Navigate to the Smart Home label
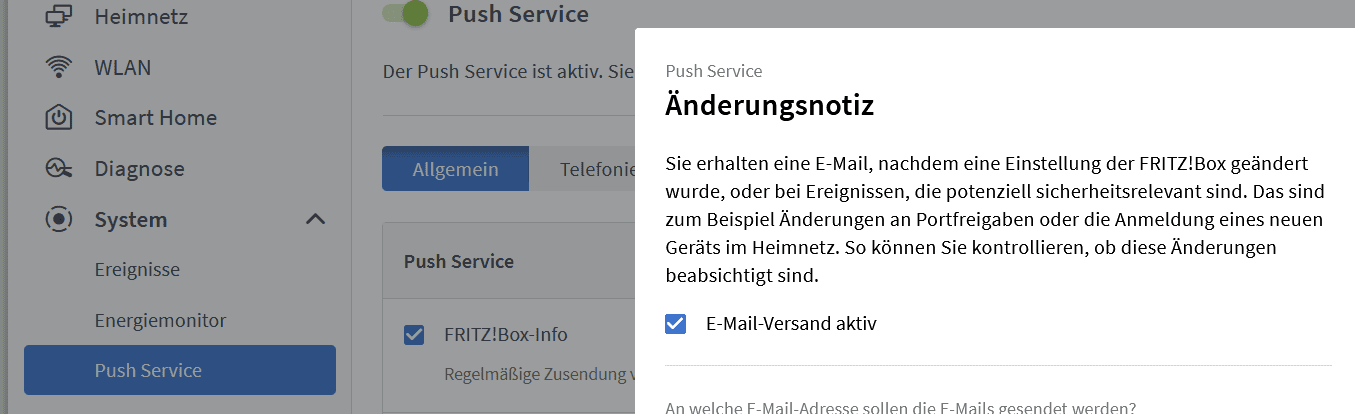1355x414 pixels. click(155, 118)
